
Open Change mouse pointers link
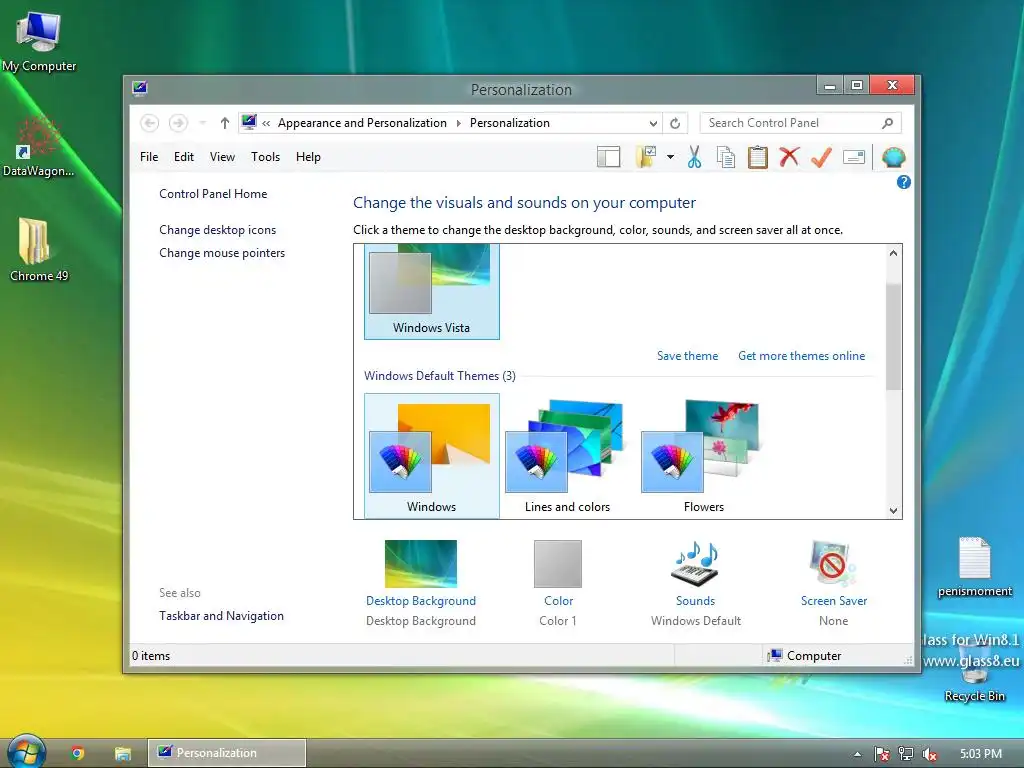point(222,253)
